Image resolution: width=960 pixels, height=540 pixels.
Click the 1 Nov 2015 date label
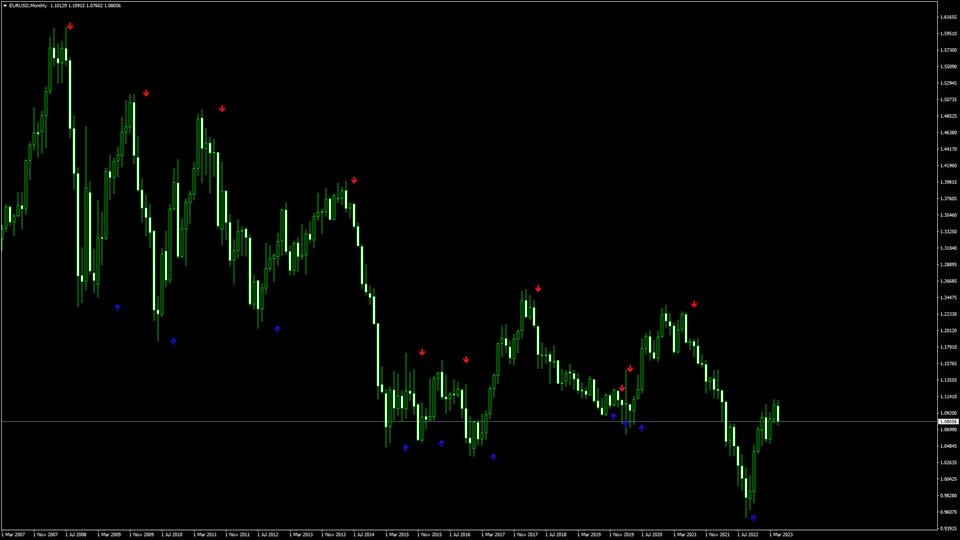point(429,534)
